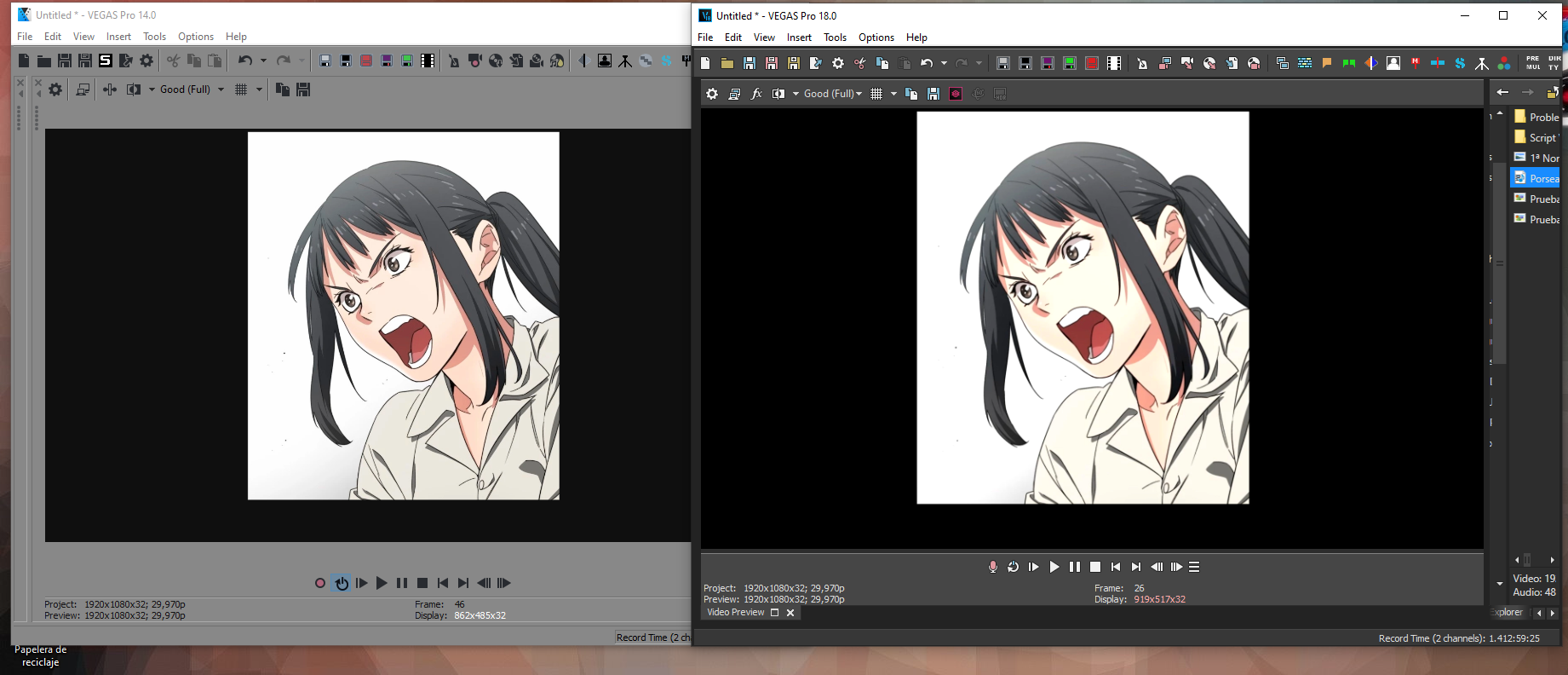
Task: Open View menu in VEGAS Pro 14
Action: (83, 37)
